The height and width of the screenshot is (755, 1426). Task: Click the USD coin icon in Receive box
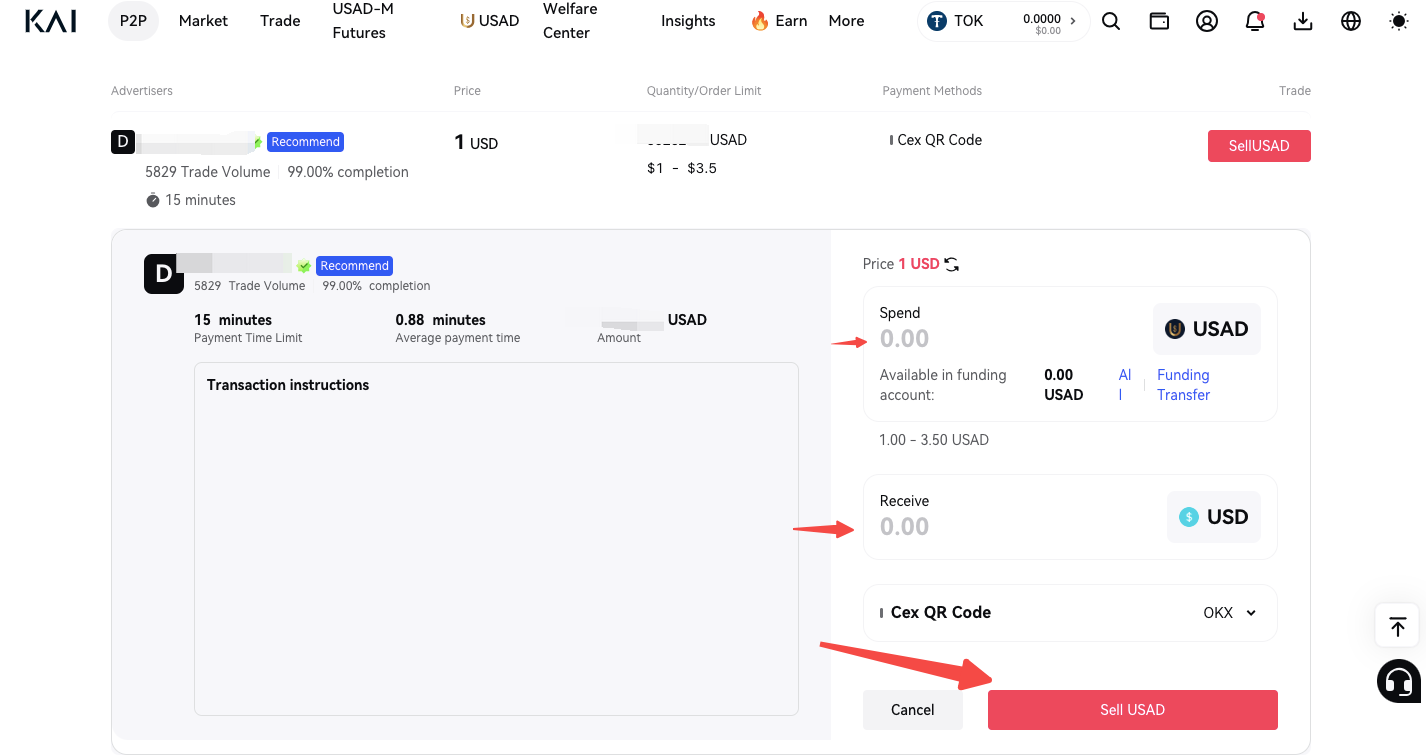click(x=1189, y=517)
